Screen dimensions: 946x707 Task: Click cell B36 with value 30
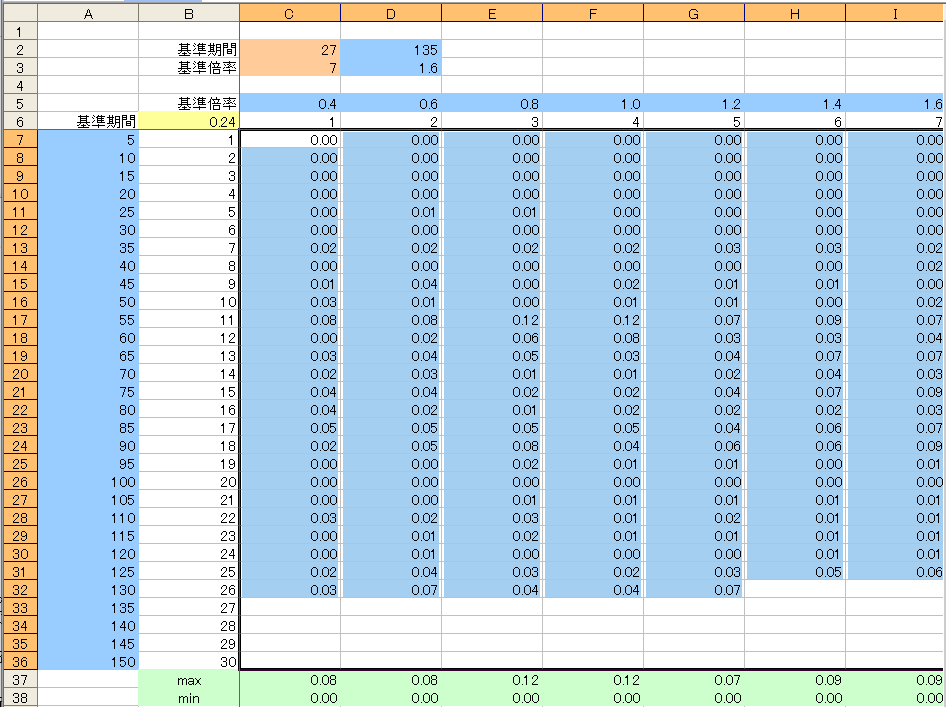click(x=189, y=662)
